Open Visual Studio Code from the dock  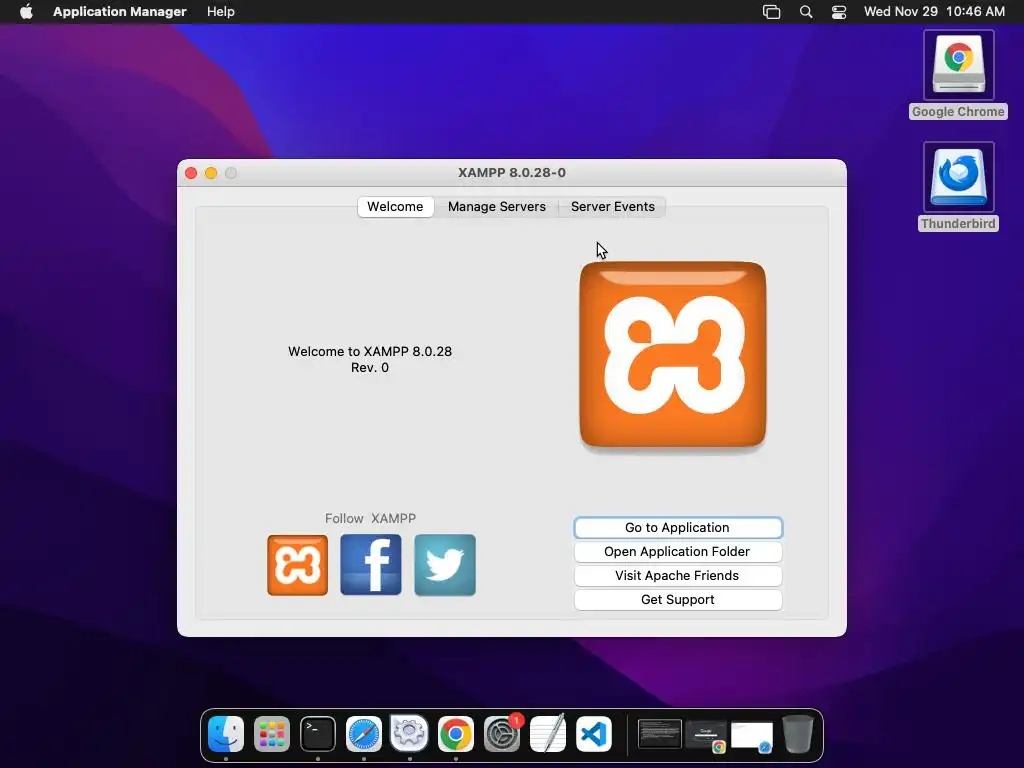coord(594,734)
